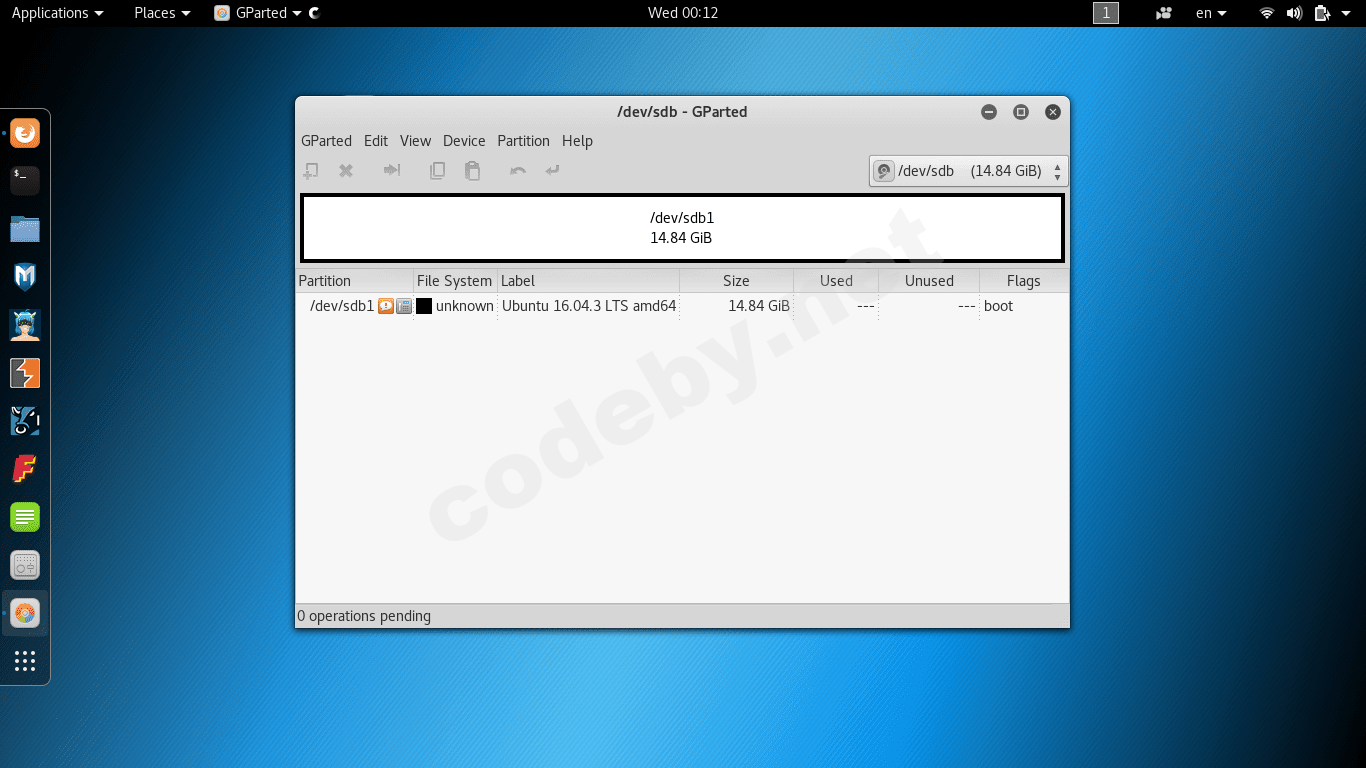Click the Copy partition toolbar icon
The image size is (1366, 768).
437,171
